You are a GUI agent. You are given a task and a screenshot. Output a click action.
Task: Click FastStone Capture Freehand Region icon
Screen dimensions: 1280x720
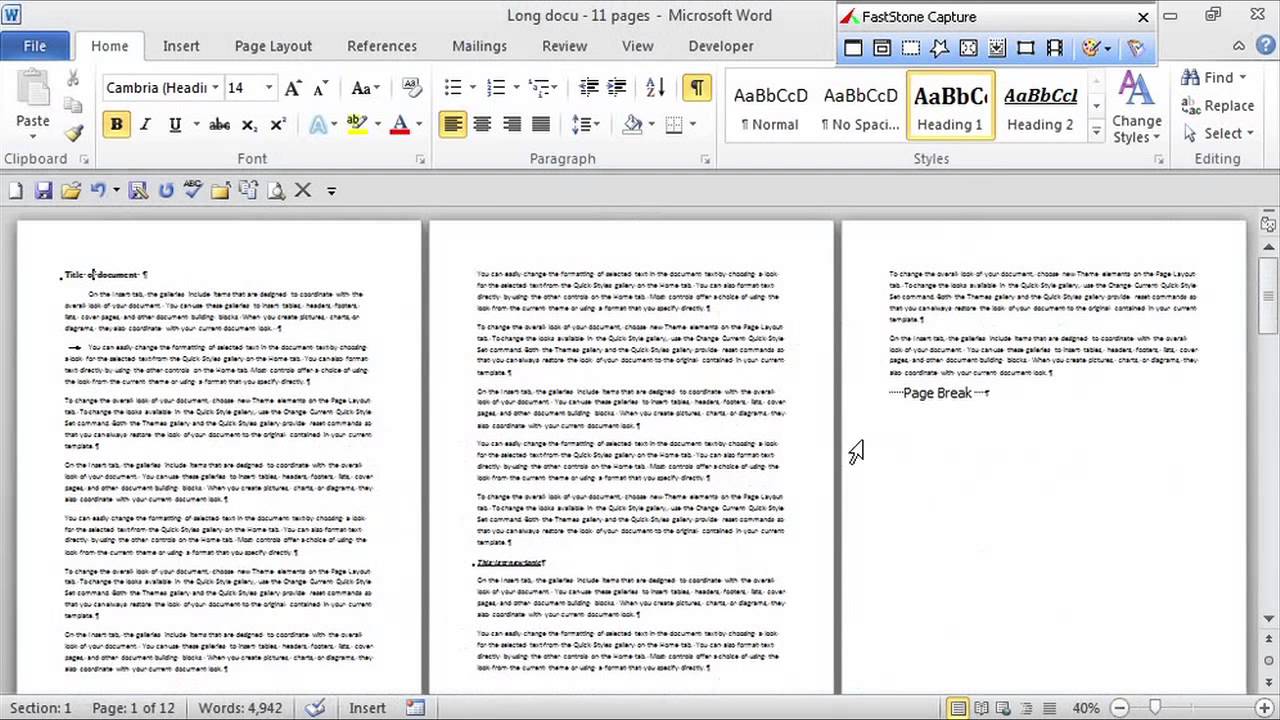[x=939, y=48]
